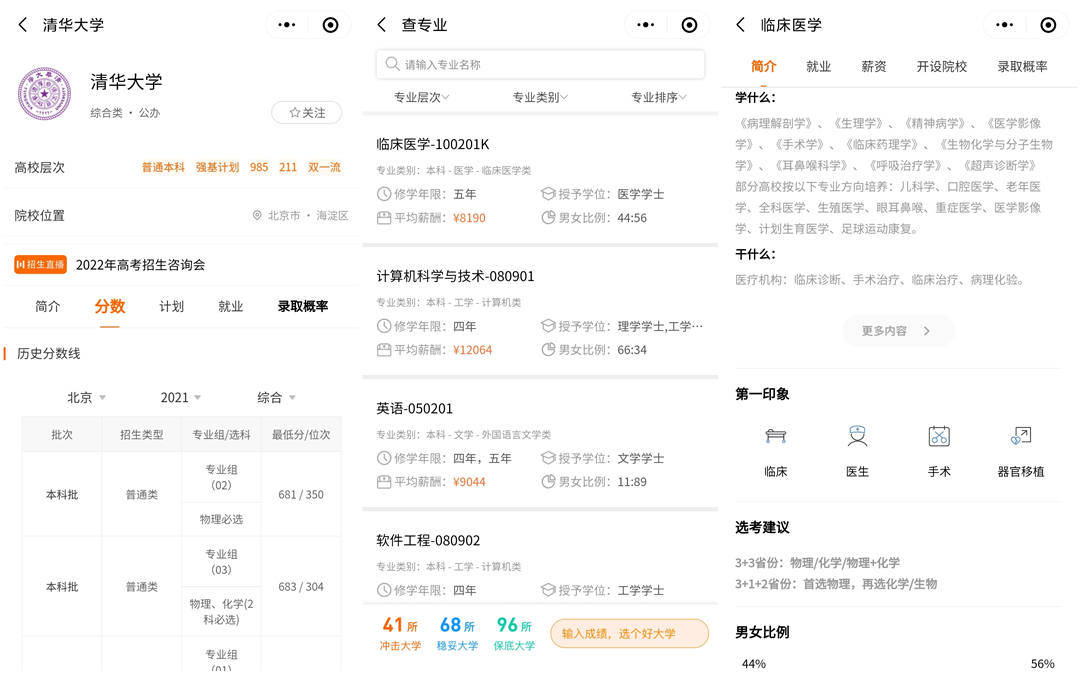Click the 手术 surgery icon
Image resolution: width=1080 pixels, height=674 pixels.
938,436
